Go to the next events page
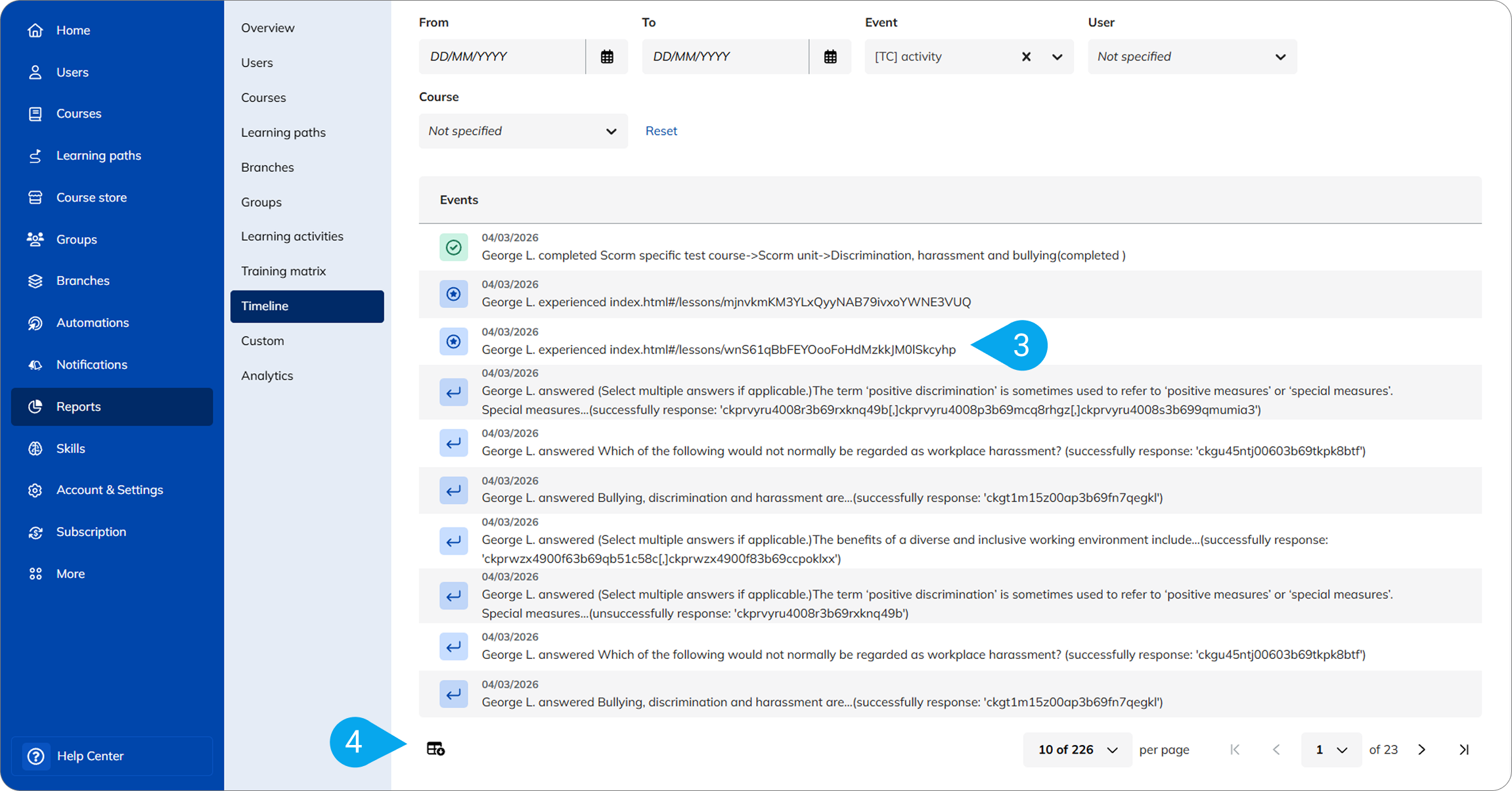Screen dimensions: 1512x791 (x=1422, y=750)
